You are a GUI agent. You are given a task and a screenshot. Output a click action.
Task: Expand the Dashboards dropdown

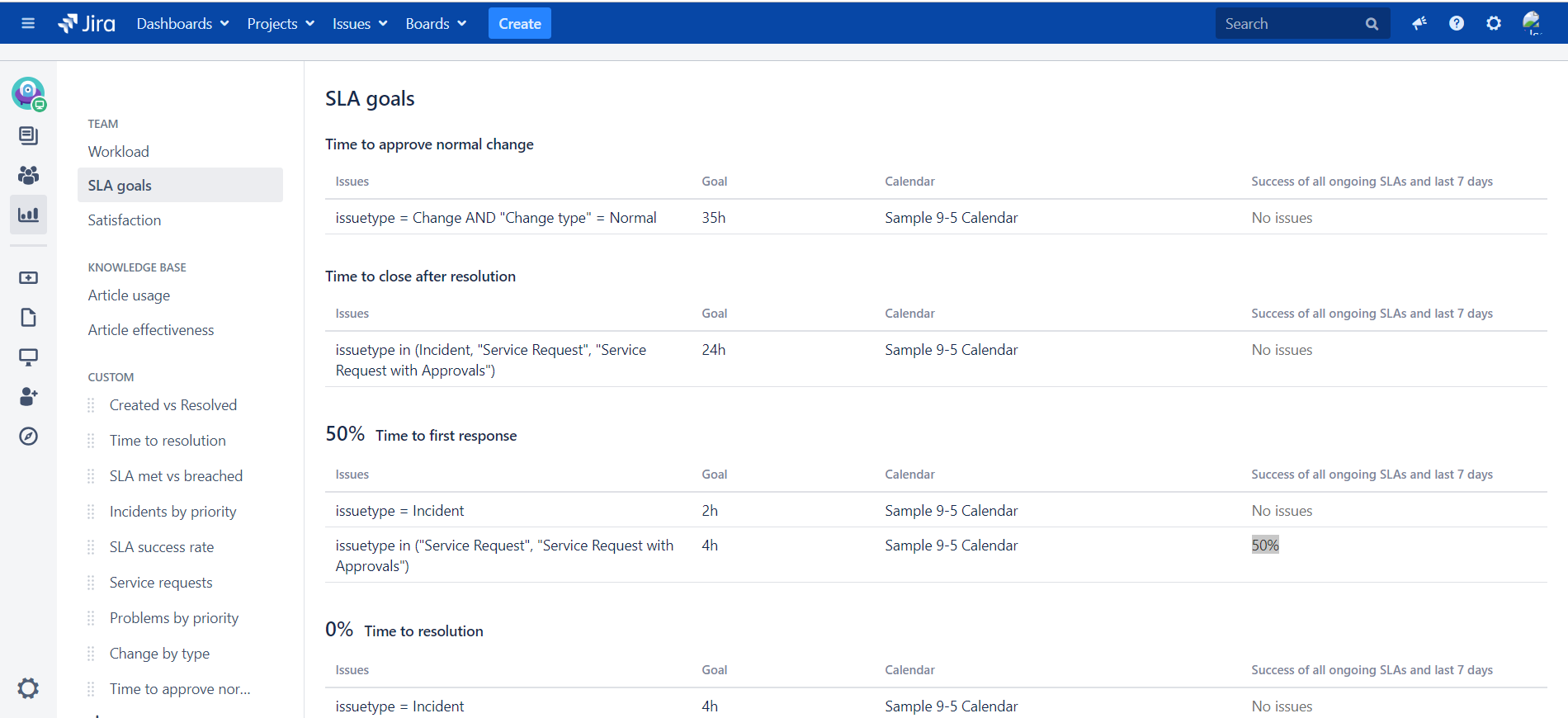pos(182,24)
